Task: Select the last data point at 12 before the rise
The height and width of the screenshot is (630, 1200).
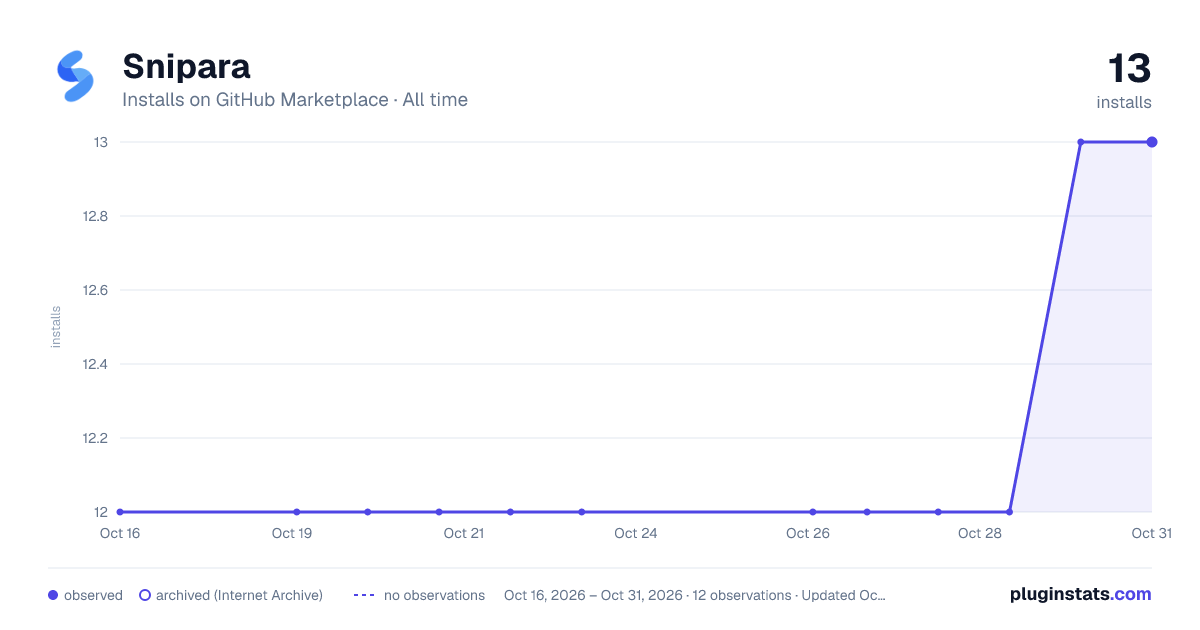Action: (1009, 512)
